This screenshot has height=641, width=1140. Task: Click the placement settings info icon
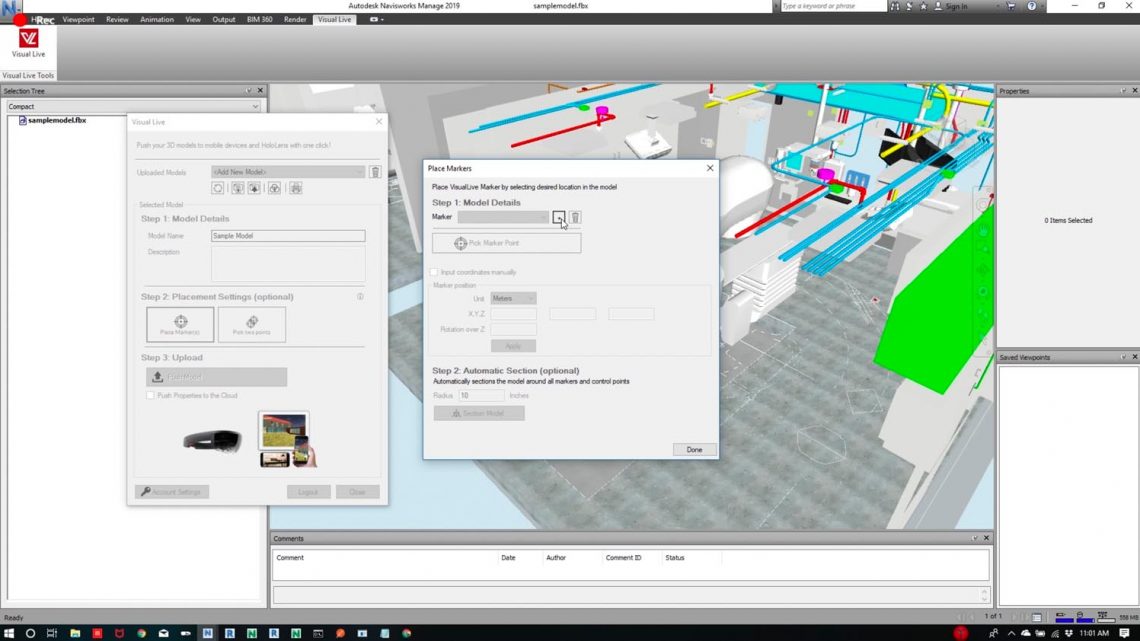(360, 296)
